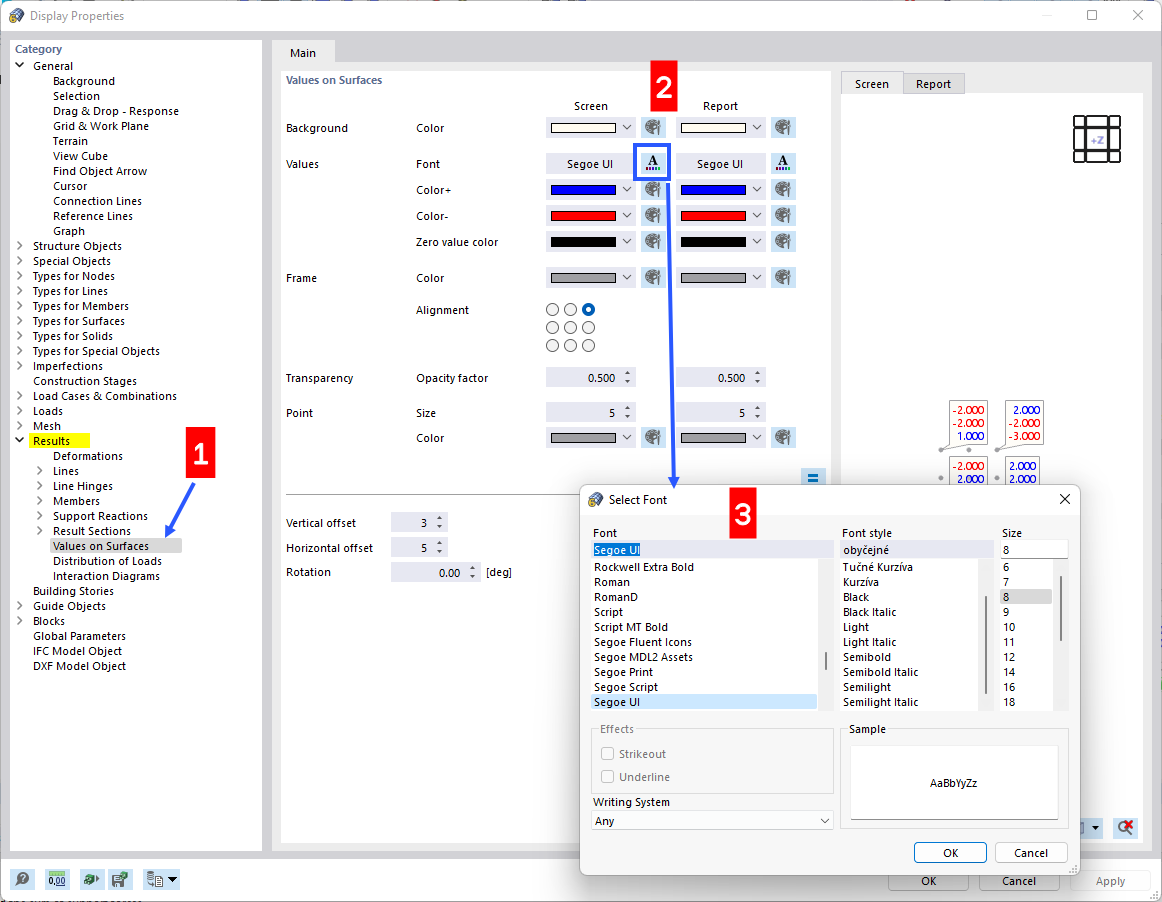Open the Writing System dropdown
The width and height of the screenshot is (1162, 902).
pyautogui.click(x=712, y=820)
